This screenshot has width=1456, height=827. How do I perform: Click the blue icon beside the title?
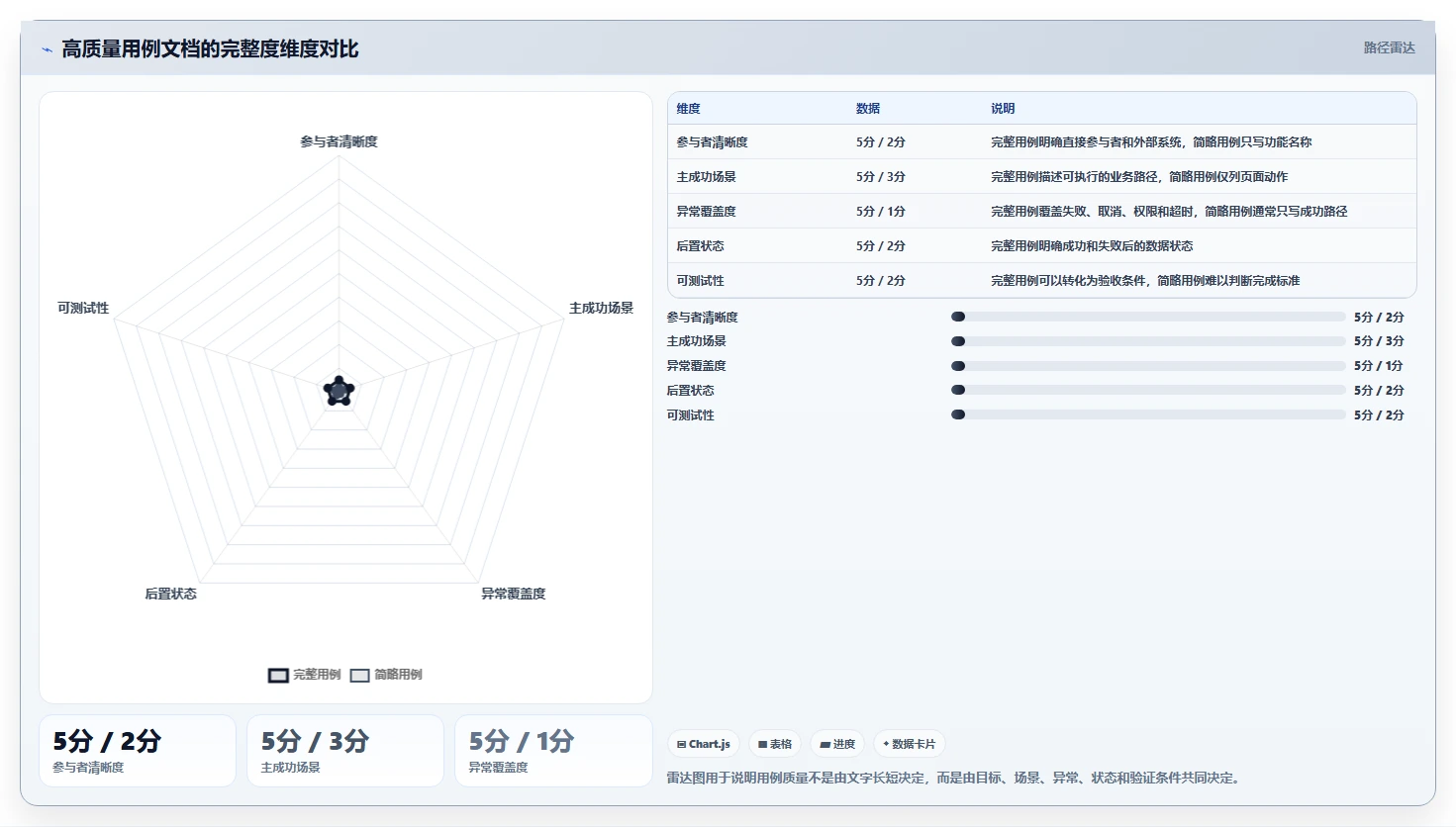(47, 49)
